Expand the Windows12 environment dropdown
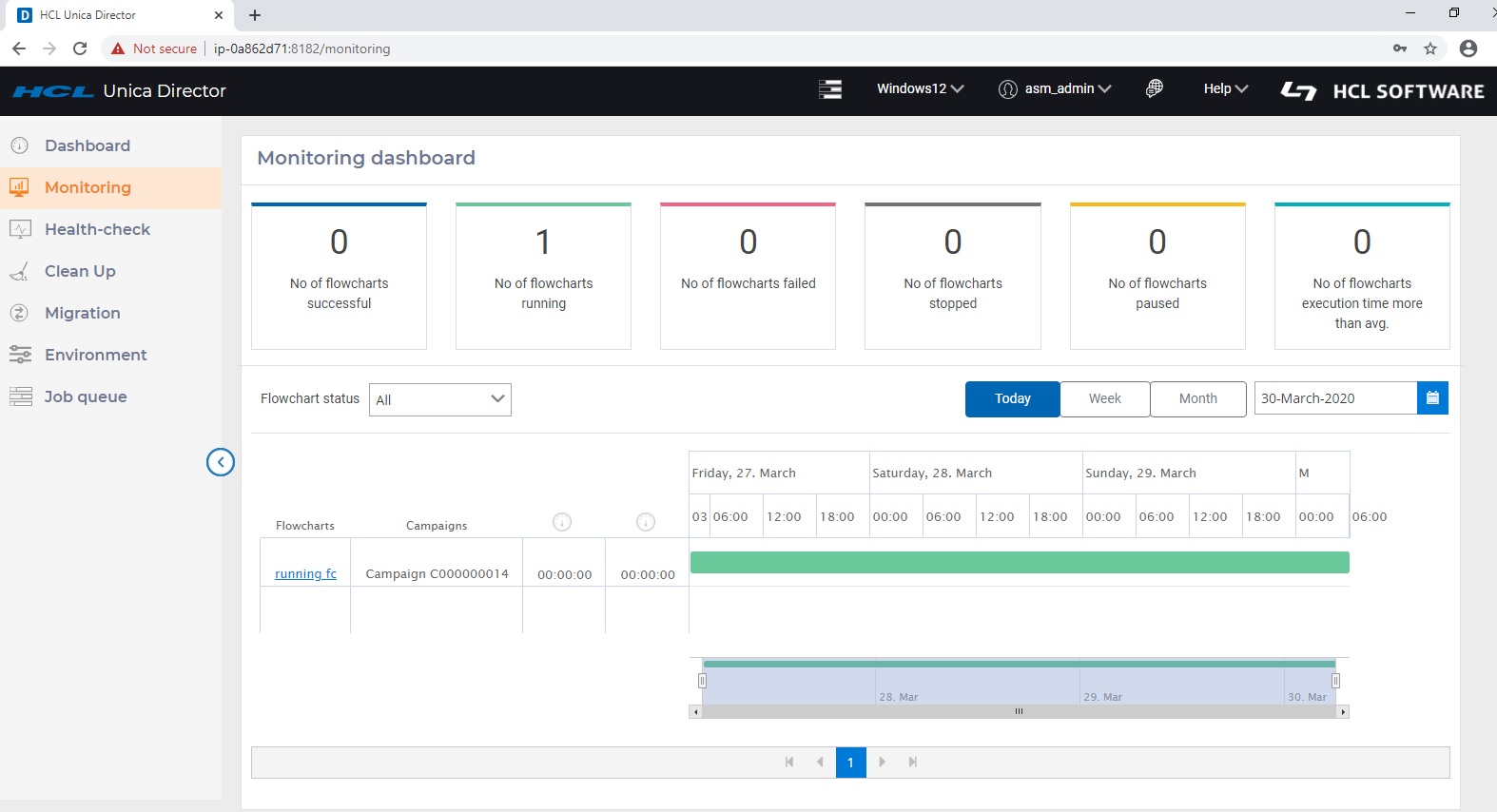Viewport: 1497px width, 812px height. (920, 88)
